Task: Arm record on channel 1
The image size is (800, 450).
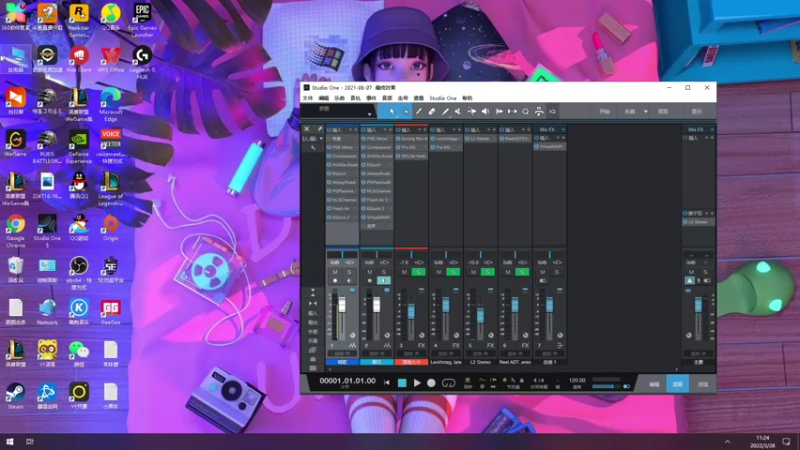Action: (335, 281)
